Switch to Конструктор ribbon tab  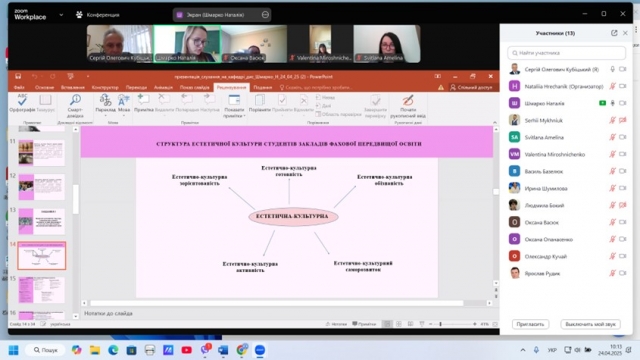[105, 87]
